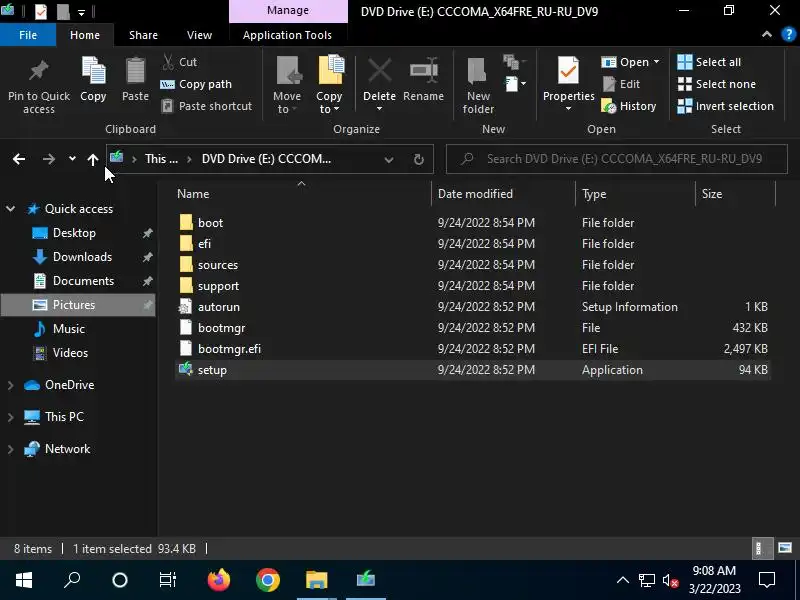Image resolution: width=800 pixels, height=600 pixels.
Task: Switch to large thumbnails view icon
Action: click(x=785, y=548)
